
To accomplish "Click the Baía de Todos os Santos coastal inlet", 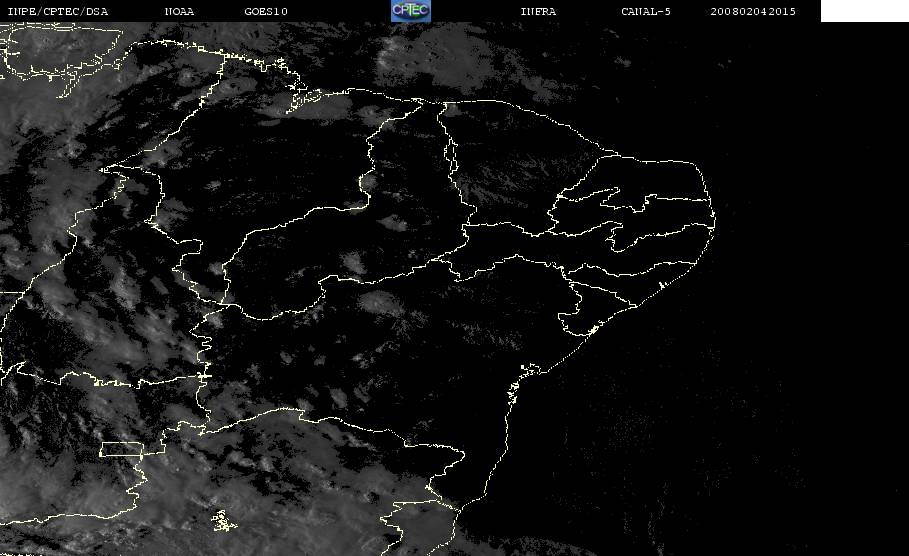I will (x=530, y=369).
